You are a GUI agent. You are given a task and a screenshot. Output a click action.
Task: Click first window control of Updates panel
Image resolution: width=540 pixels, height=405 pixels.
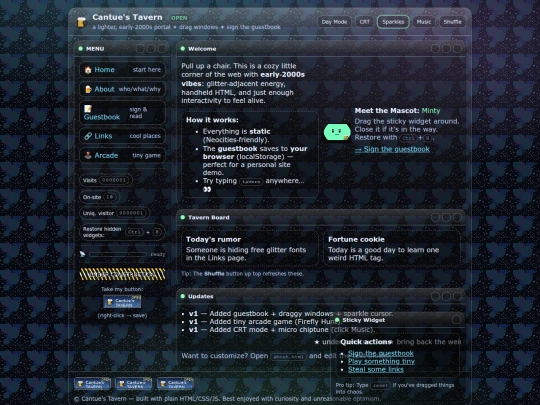[435, 296]
